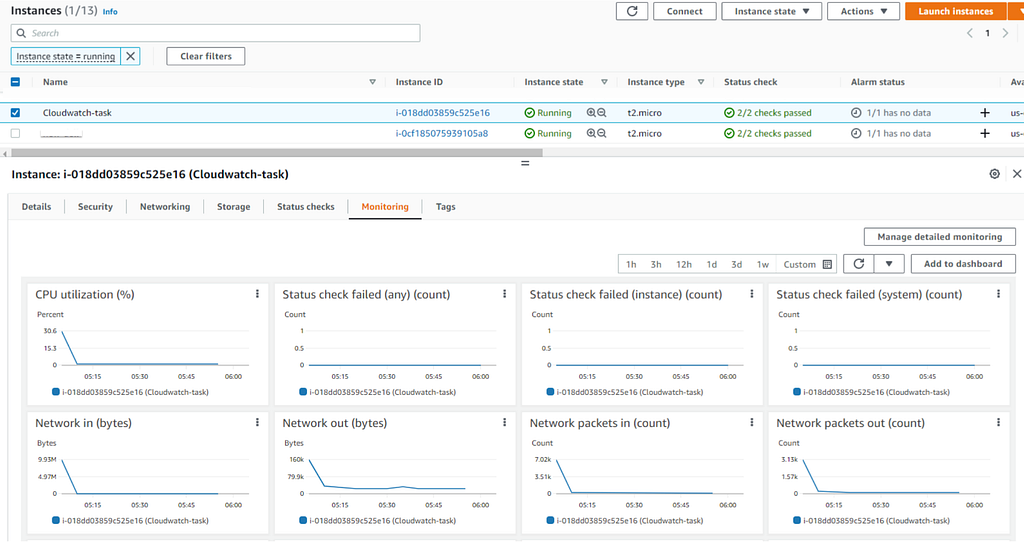Sort by Instance state column arrow

click(x=604, y=82)
